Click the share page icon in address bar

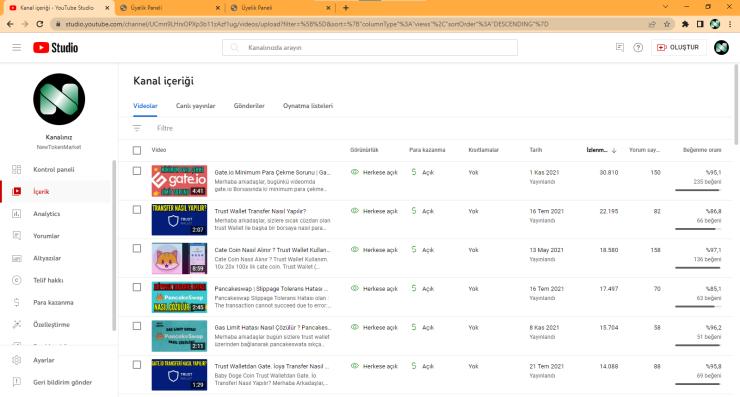pos(652,24)
